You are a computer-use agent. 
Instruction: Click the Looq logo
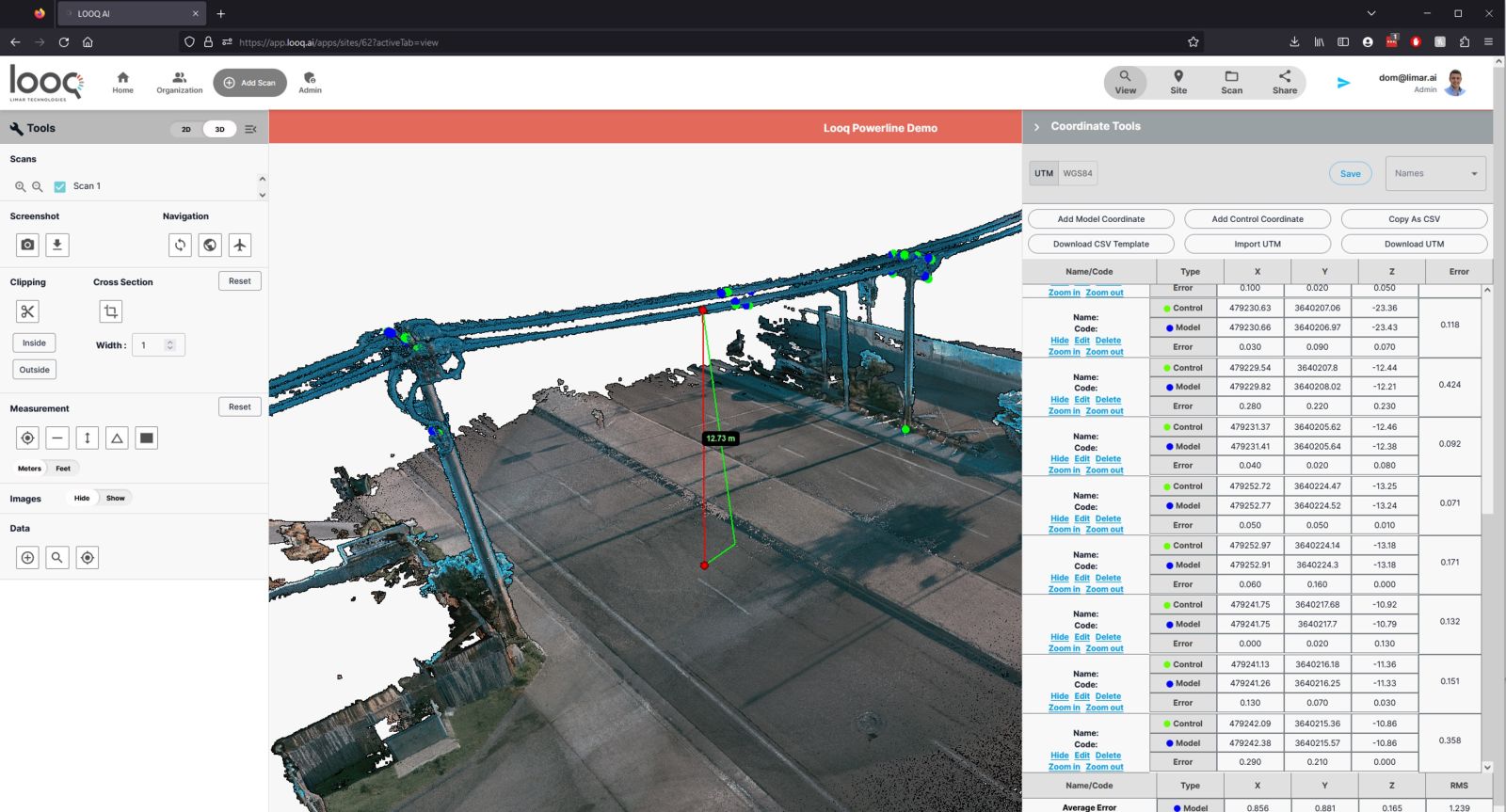click(46, 83)
